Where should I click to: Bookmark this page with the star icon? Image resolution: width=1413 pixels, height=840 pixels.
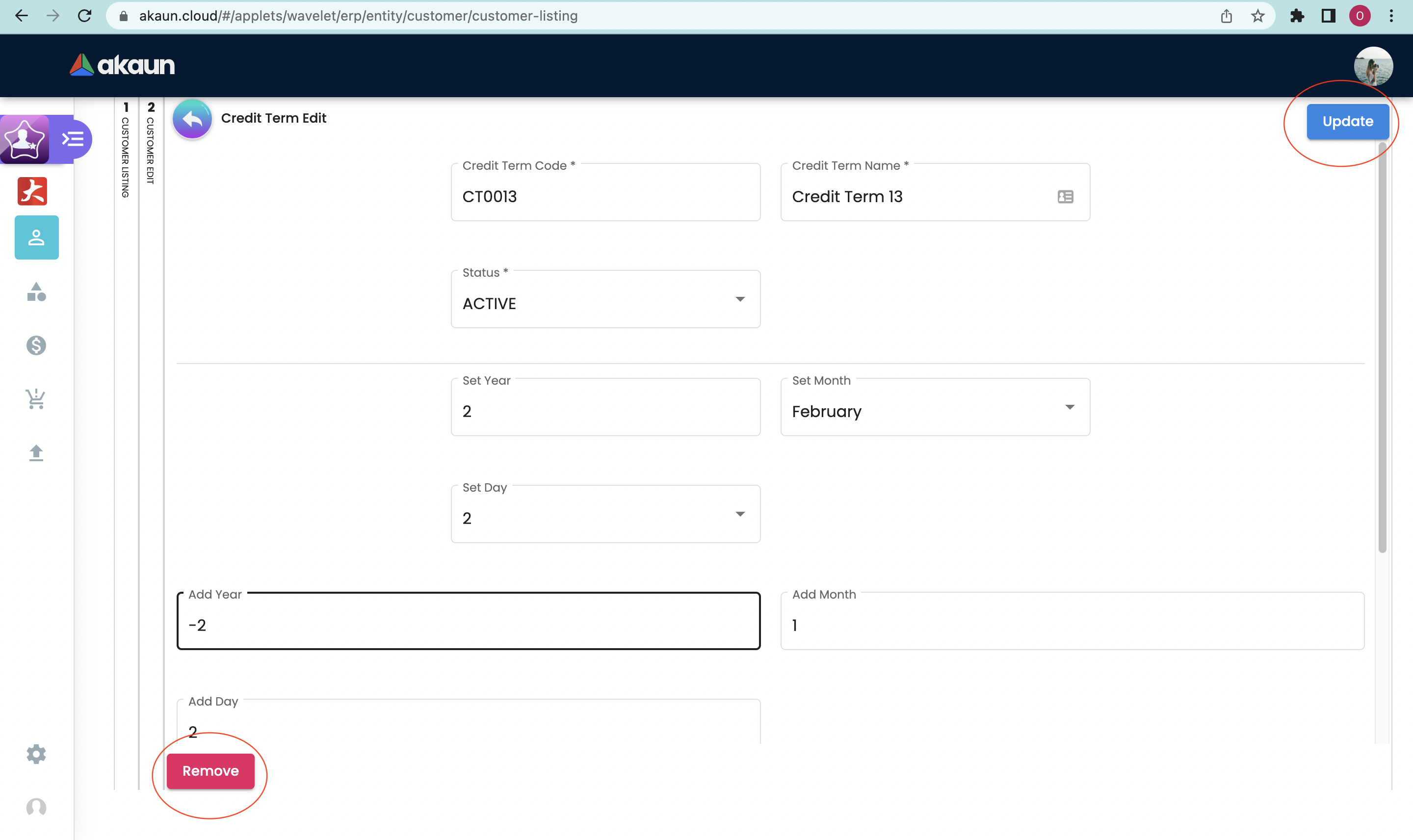[1257, 16]
